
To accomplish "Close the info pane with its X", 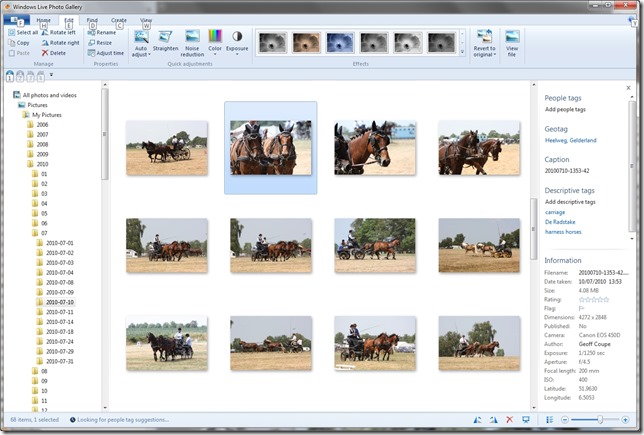I will click(x=628, y=87).
